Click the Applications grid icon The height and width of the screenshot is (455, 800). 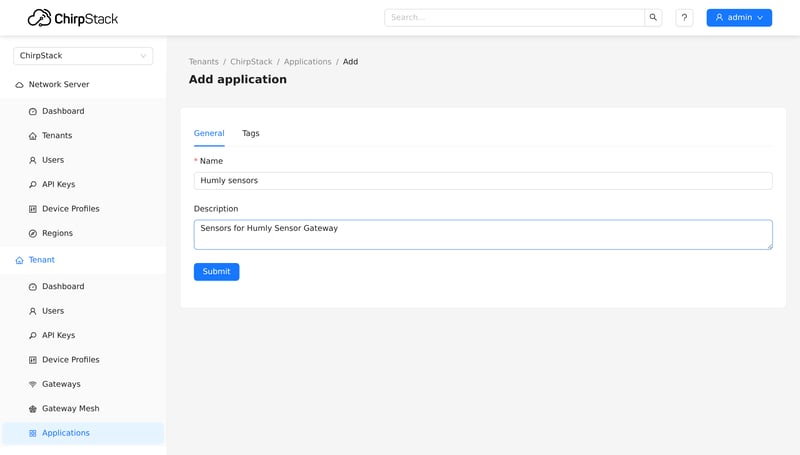[x=33, y=434]
